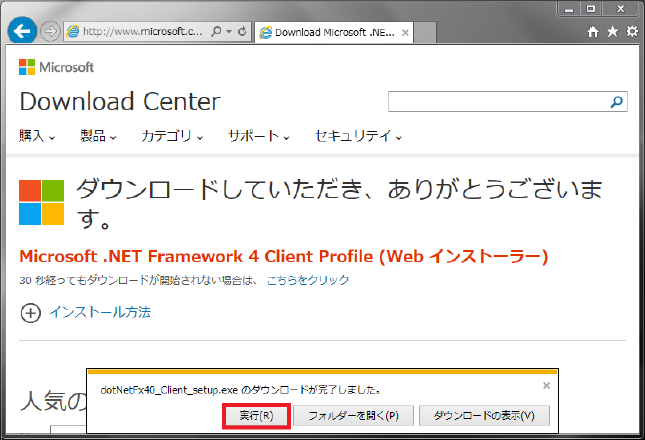Open the インストール方法 link

100,312
